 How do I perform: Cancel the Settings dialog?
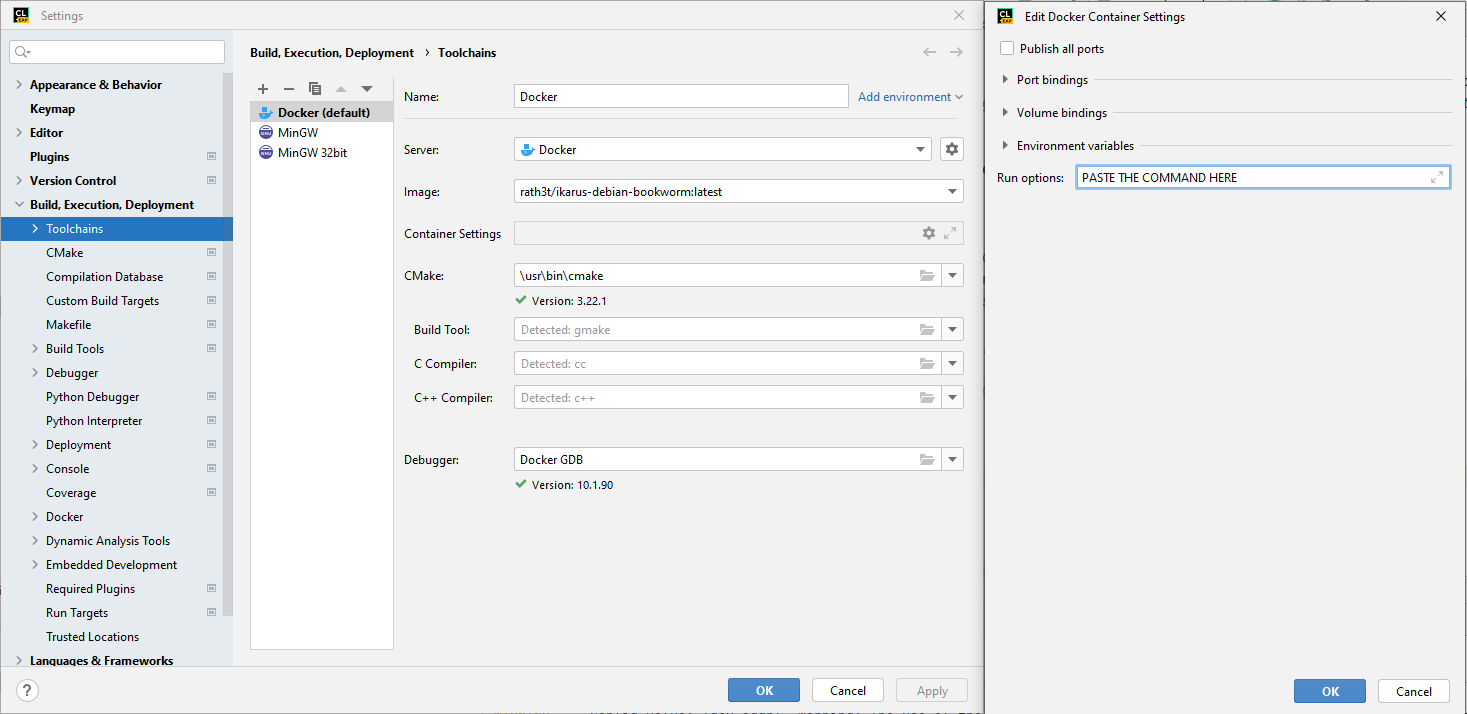(848, 690)
